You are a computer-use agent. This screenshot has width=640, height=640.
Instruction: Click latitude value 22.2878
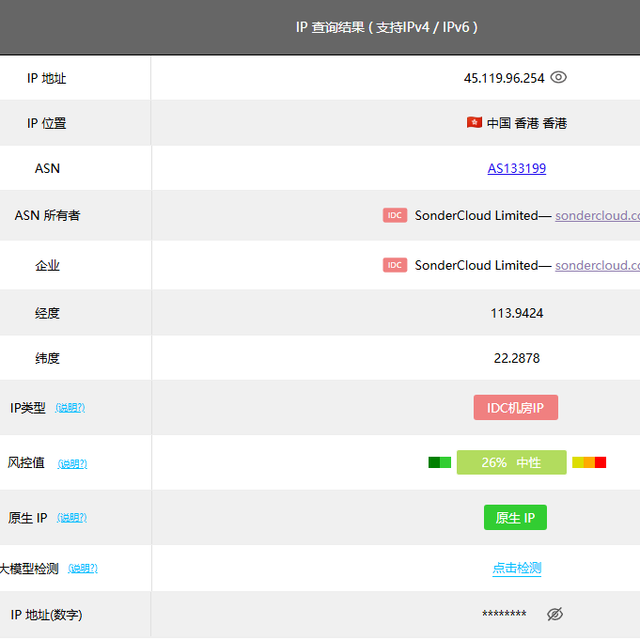coord(517,358)
